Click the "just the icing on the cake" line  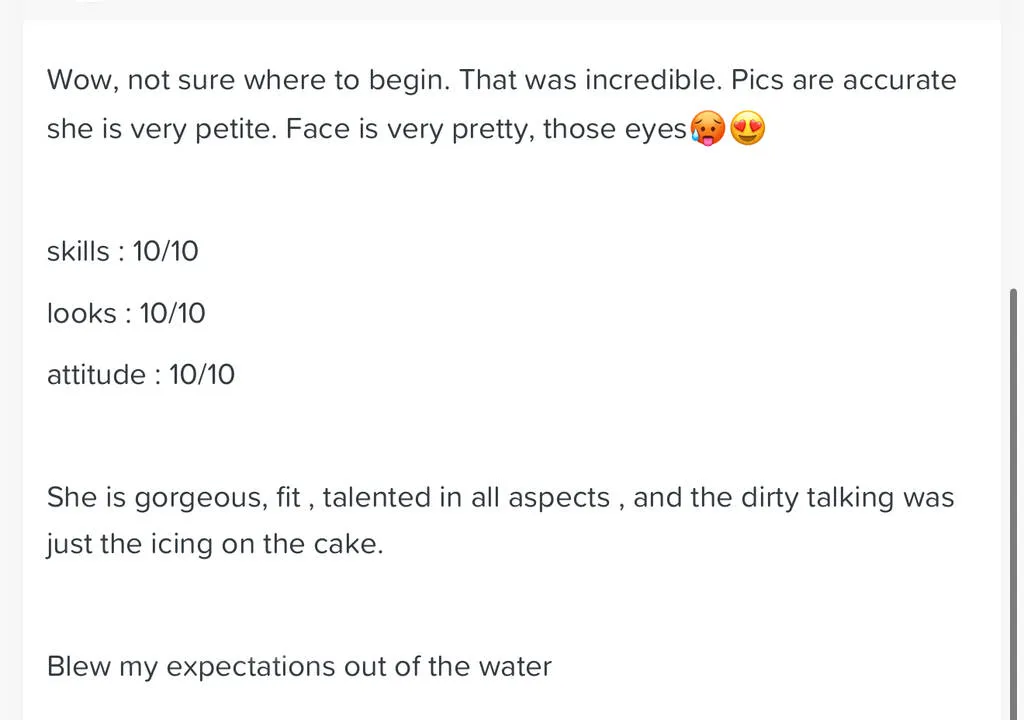pyautogui.click(x=214, y=545)
